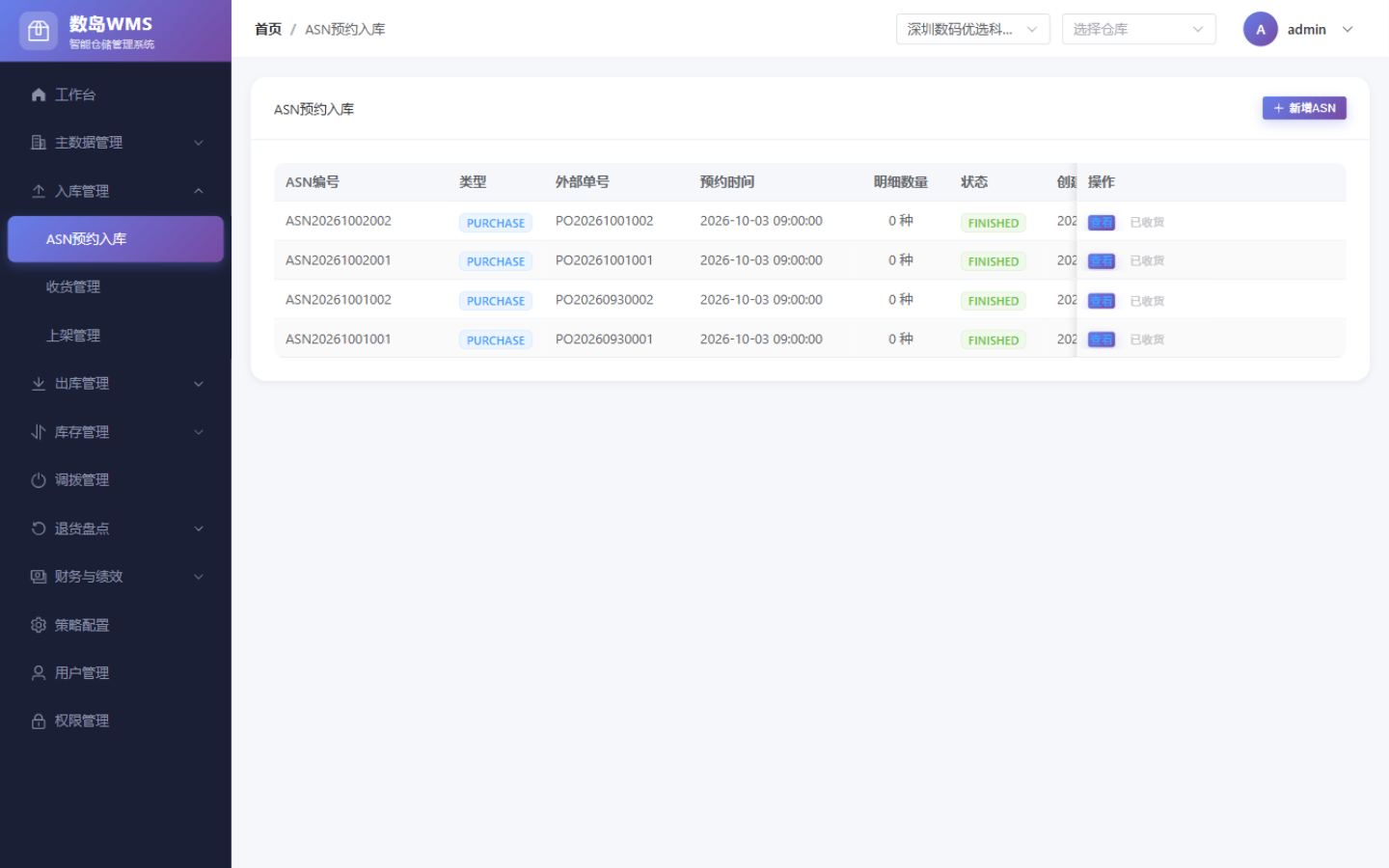The width and height of the screenshot is (1389, 868).
Task: Click the 首页 breadcrumb link
Action: (268, 30)
